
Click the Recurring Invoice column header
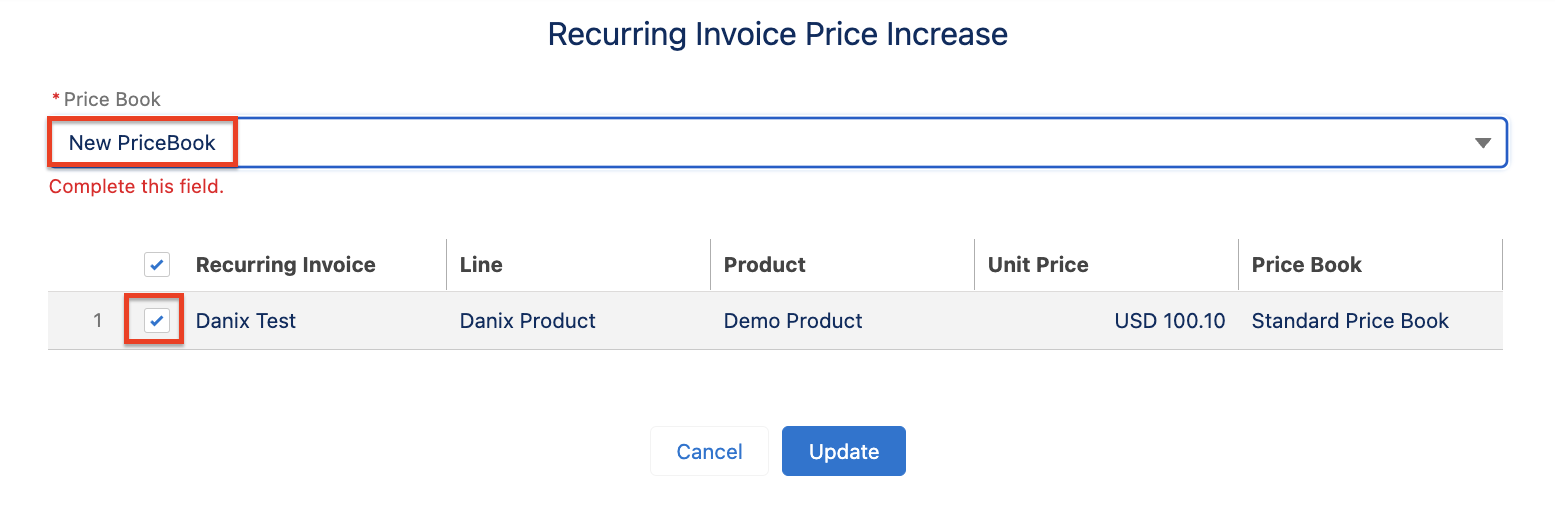286,265
